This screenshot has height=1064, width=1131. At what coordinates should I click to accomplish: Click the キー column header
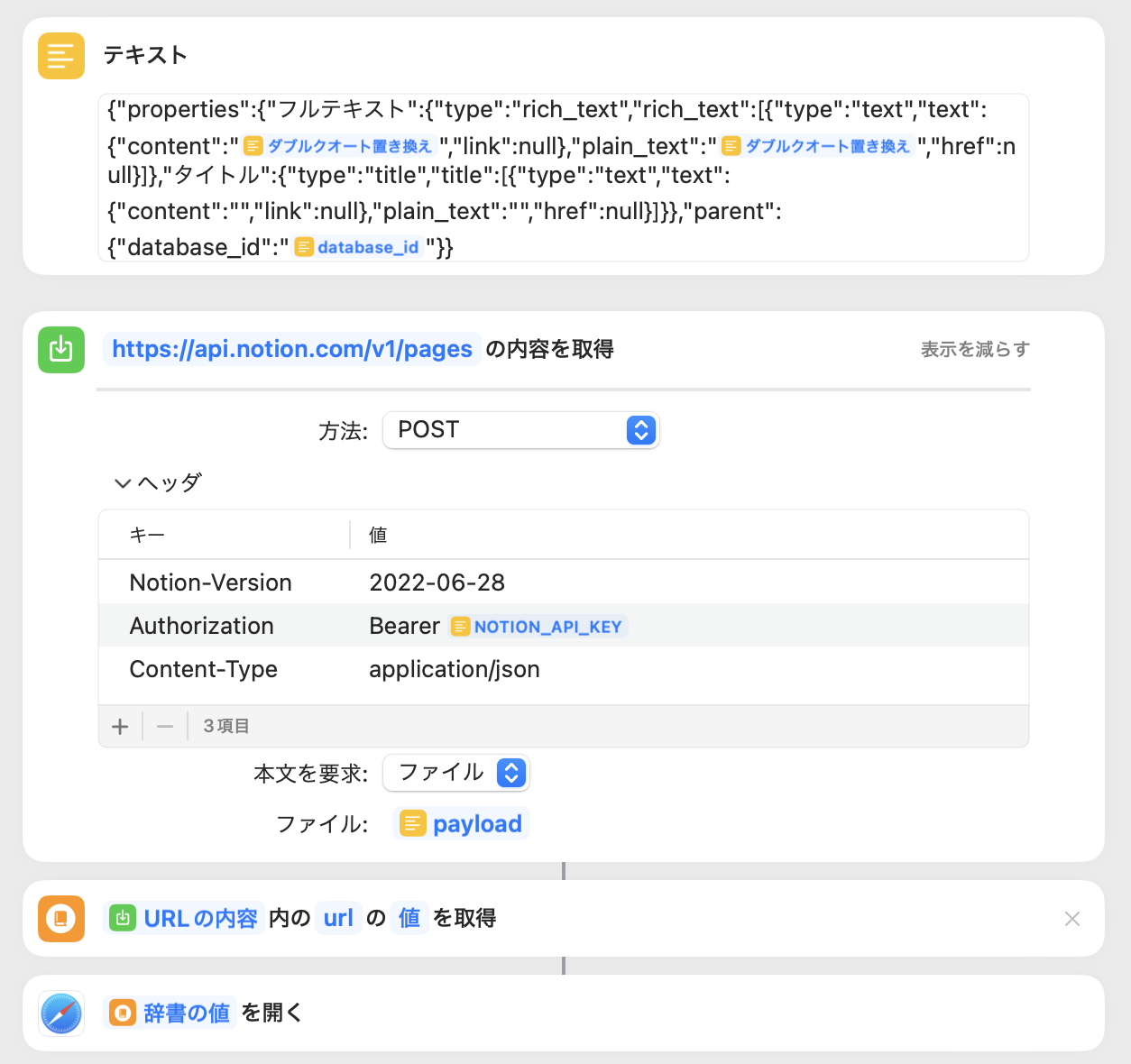pyautogui.click(x=147, y=535)
